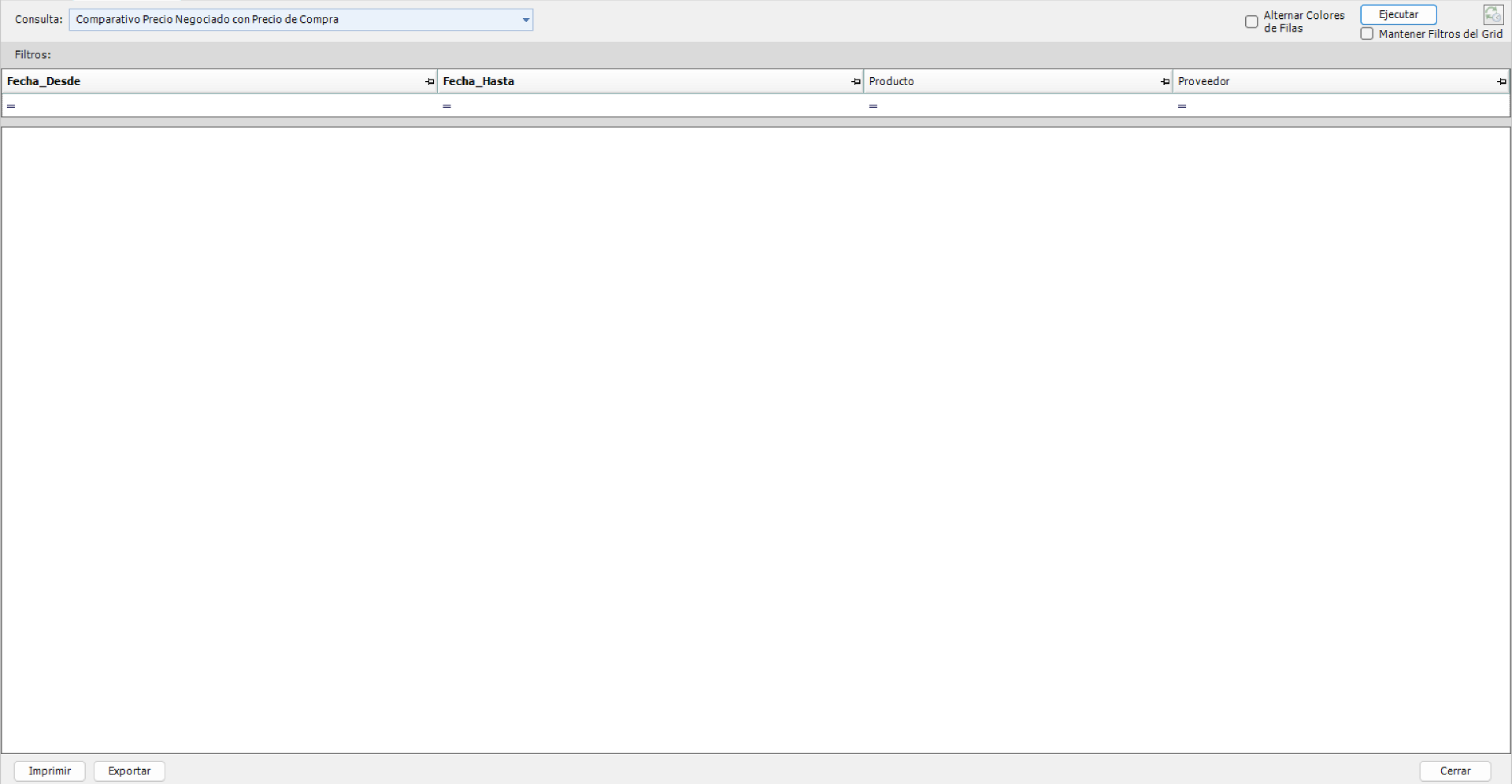Click the equals operator under Producto
The width and height of the screenshot is (1512, 784).
tap(873, 106)
